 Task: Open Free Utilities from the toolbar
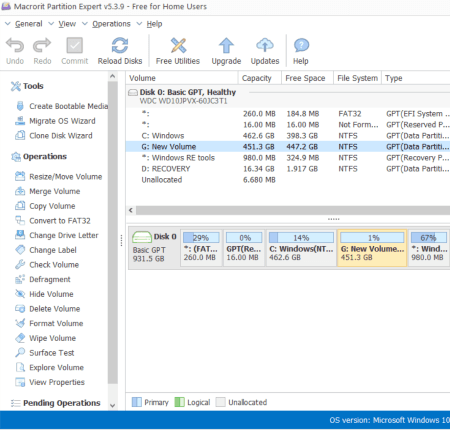tap(178, 51)
